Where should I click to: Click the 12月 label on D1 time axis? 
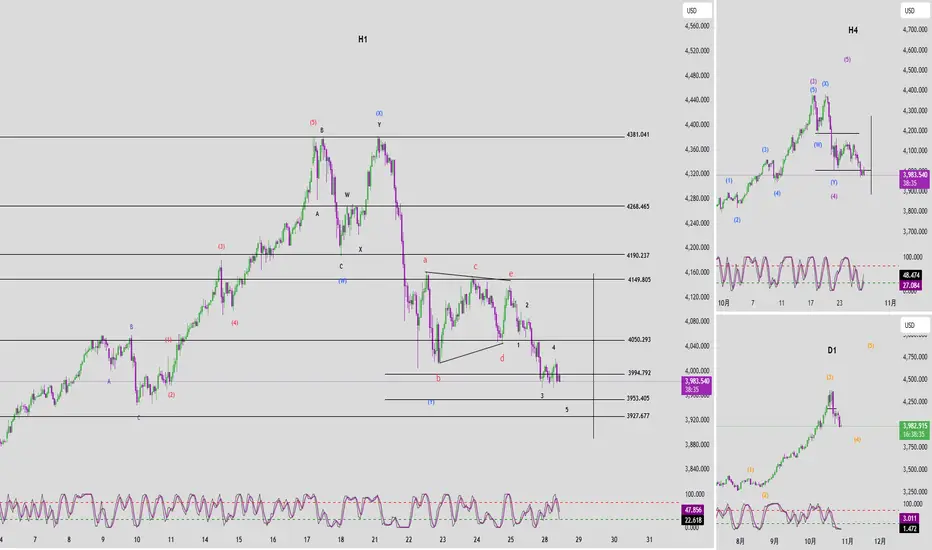pyautogui.click(x=880, y=541)
